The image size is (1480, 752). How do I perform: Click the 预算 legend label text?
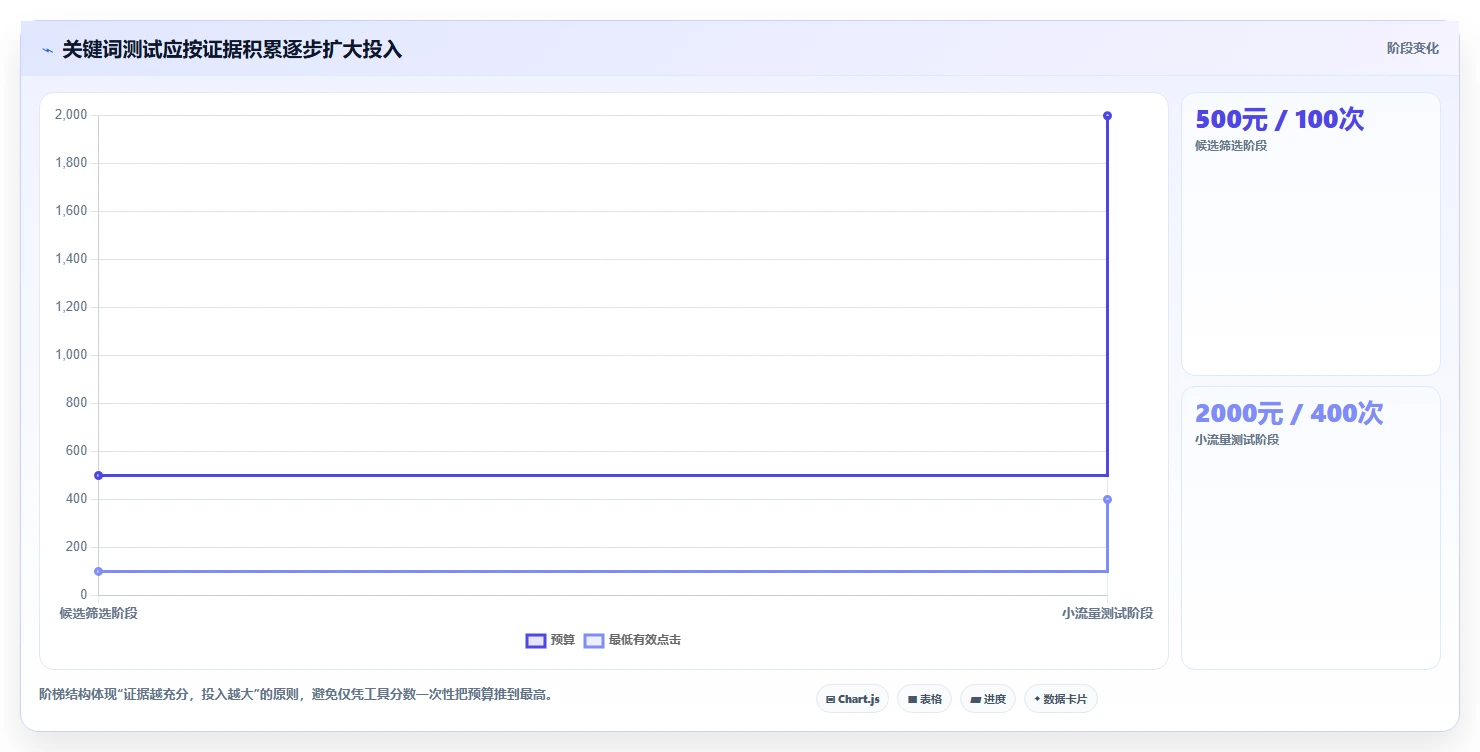[563, 640]
